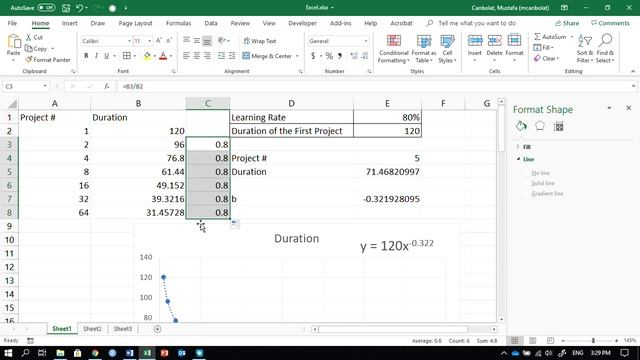This screenshot has width=640, height=360.
Task: Open Cell Styles gallery
Action: pos(447,49)
